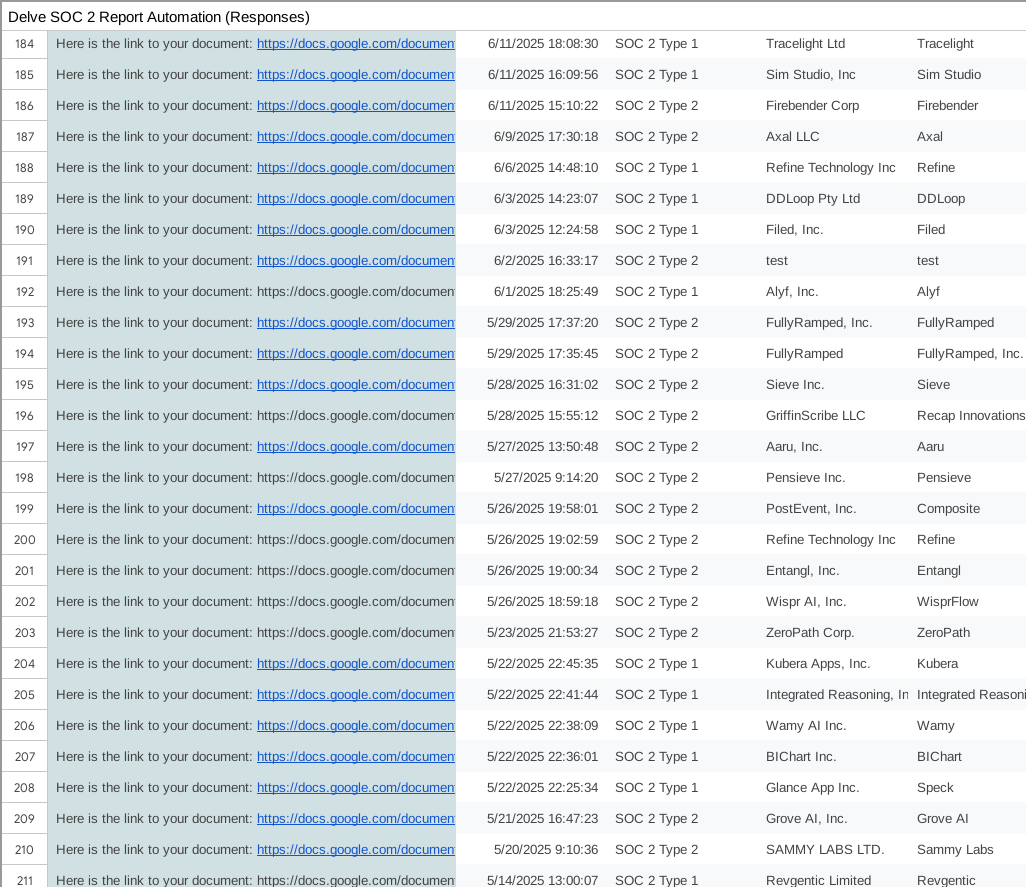Select cell 'Wamy AI Inc.'

point(806,725)
